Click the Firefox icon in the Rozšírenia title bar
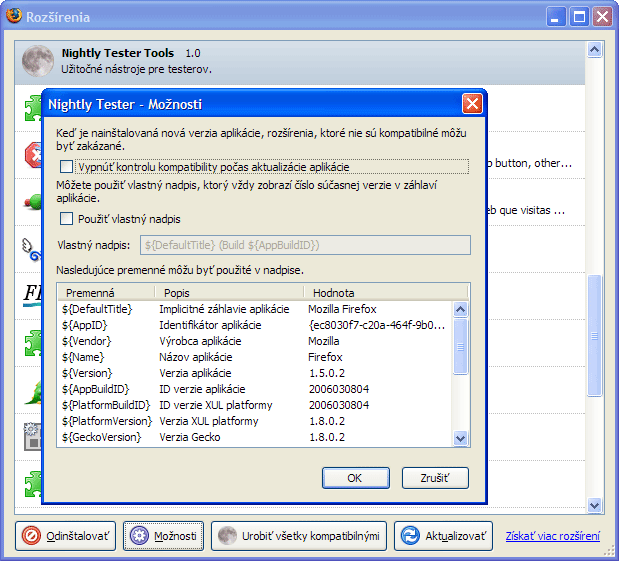Viewport: 619px width, 561px height. coord(14,16)
